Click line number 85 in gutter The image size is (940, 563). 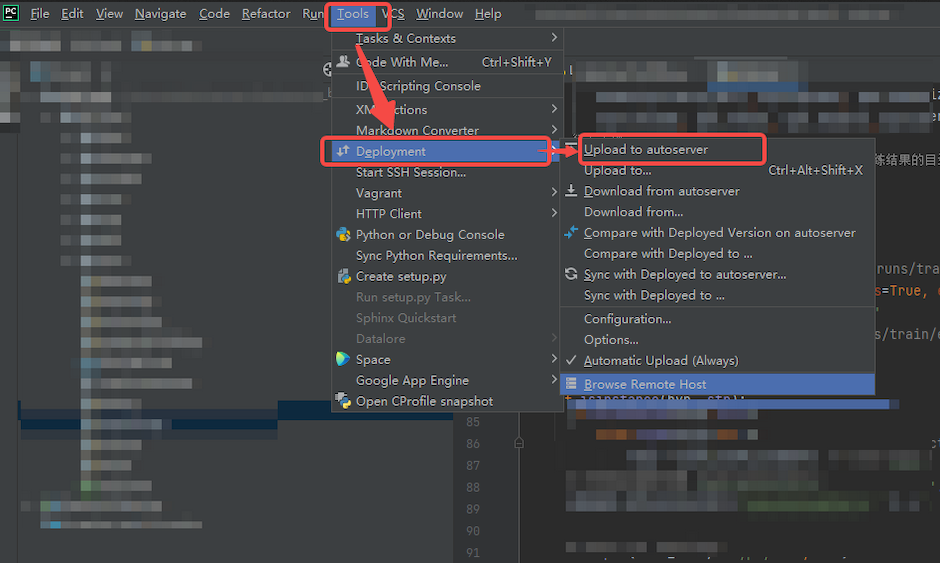click(x=472, y=422)
